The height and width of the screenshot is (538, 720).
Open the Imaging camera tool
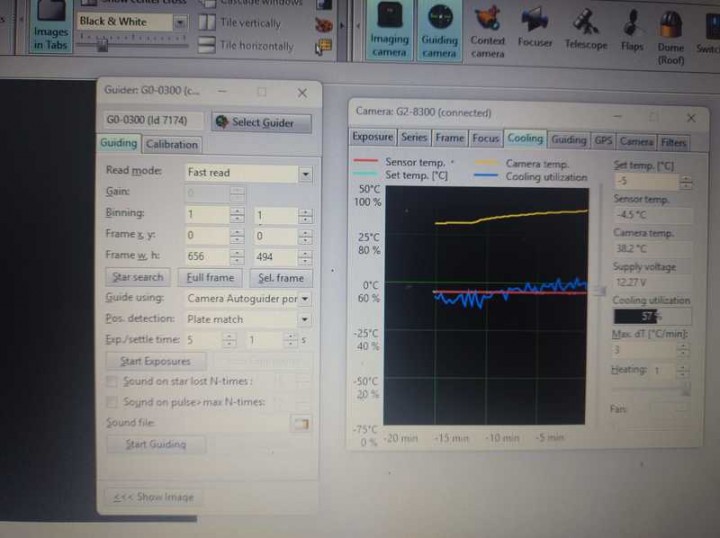389,30
